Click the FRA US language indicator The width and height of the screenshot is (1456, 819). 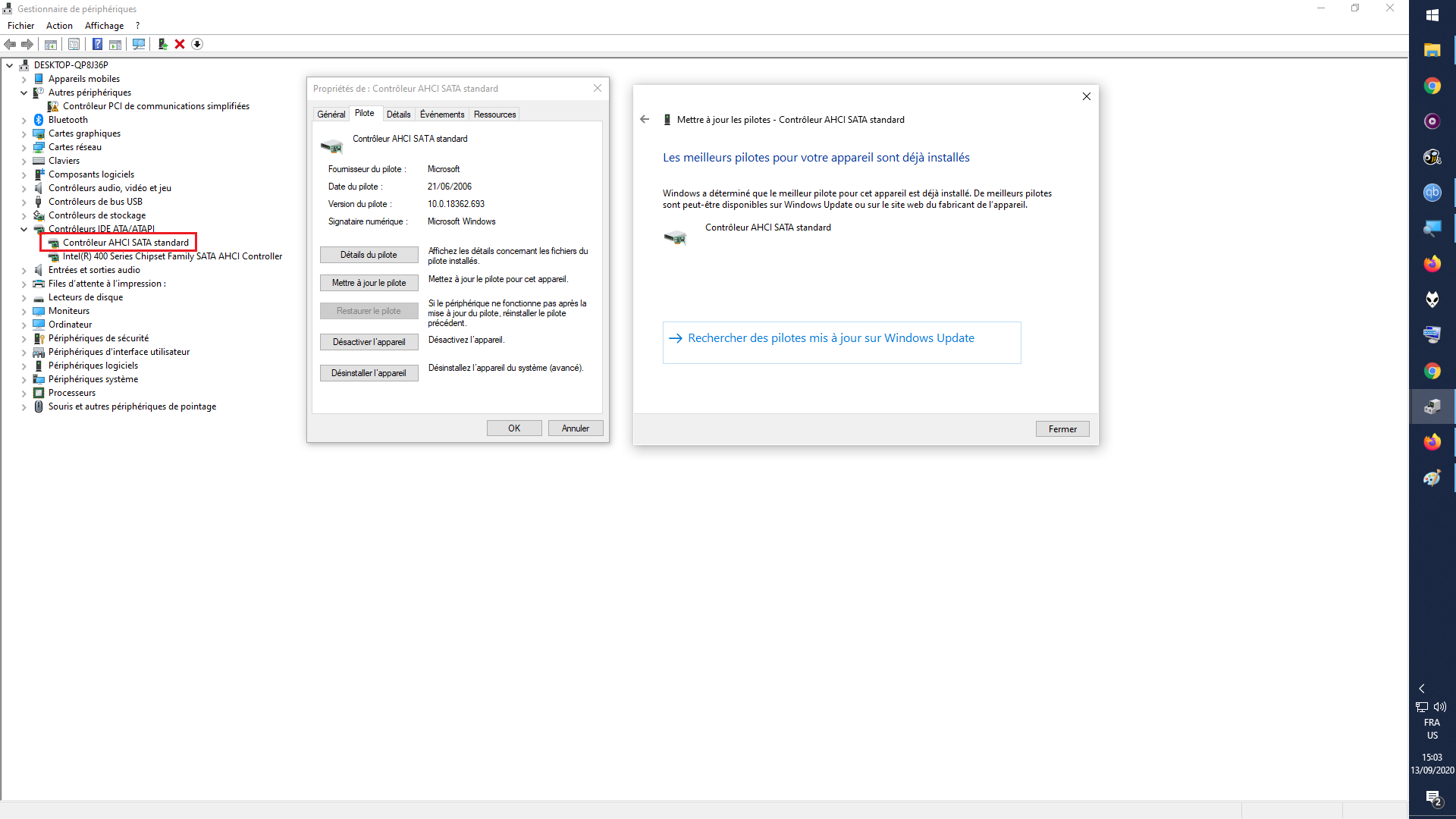[1432, 729]
